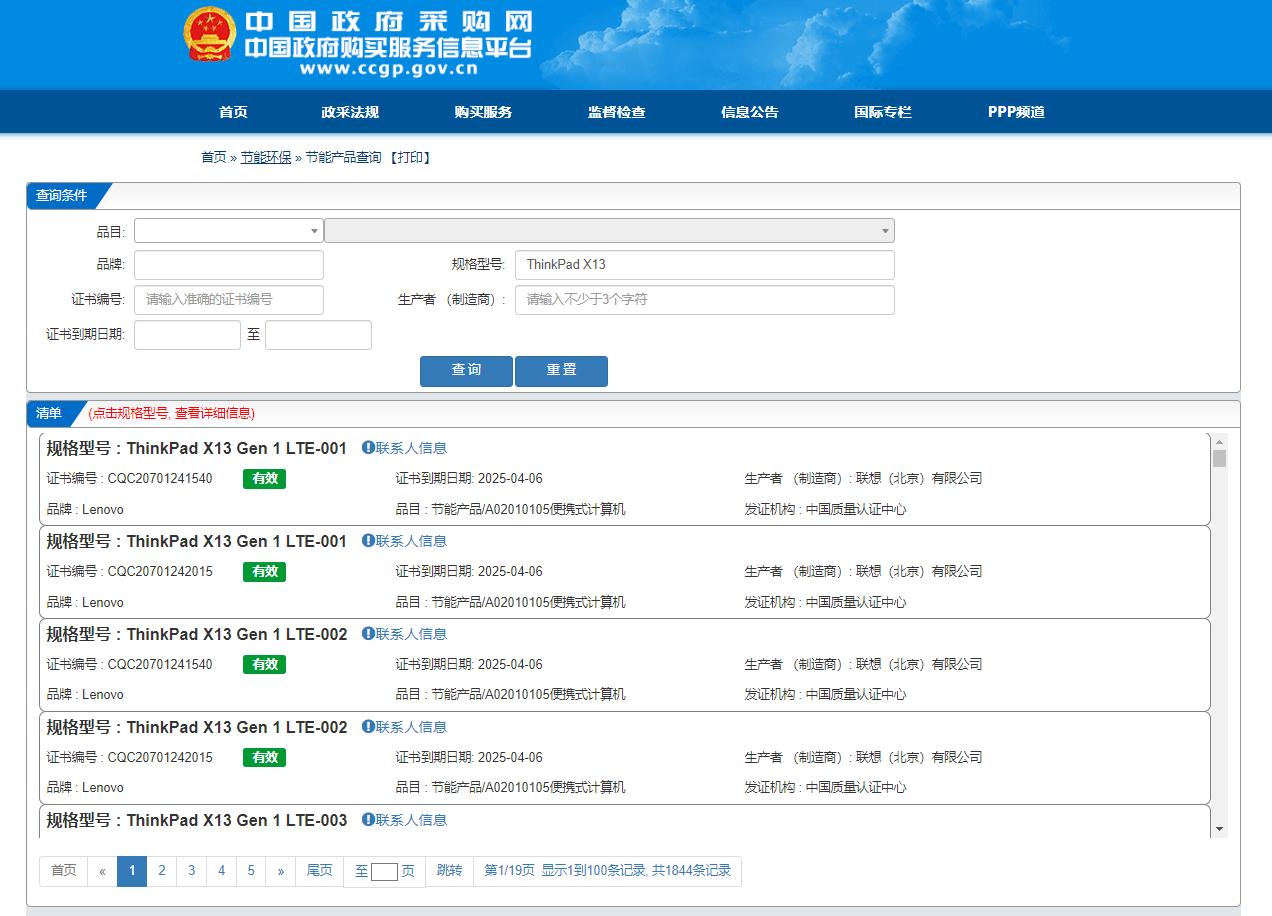This screenshot has width=1272, height=916.
Task: Click 有效 badge beside LTE-001 certificate CQC20701241540
Action: (x=264, y=479)
